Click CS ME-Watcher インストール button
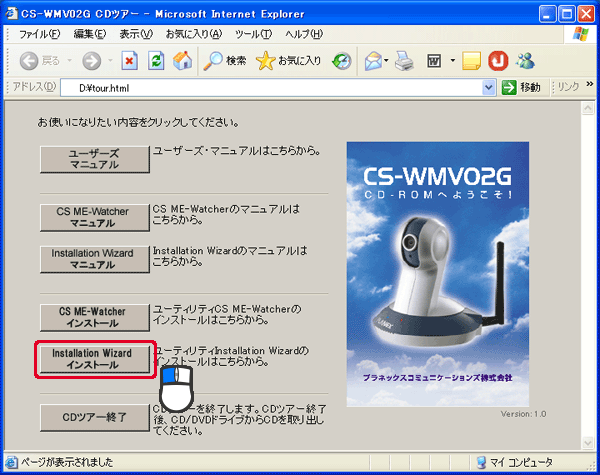Viewport: 600px width, 475px height. pyautogui.click(x=95, y=317)
